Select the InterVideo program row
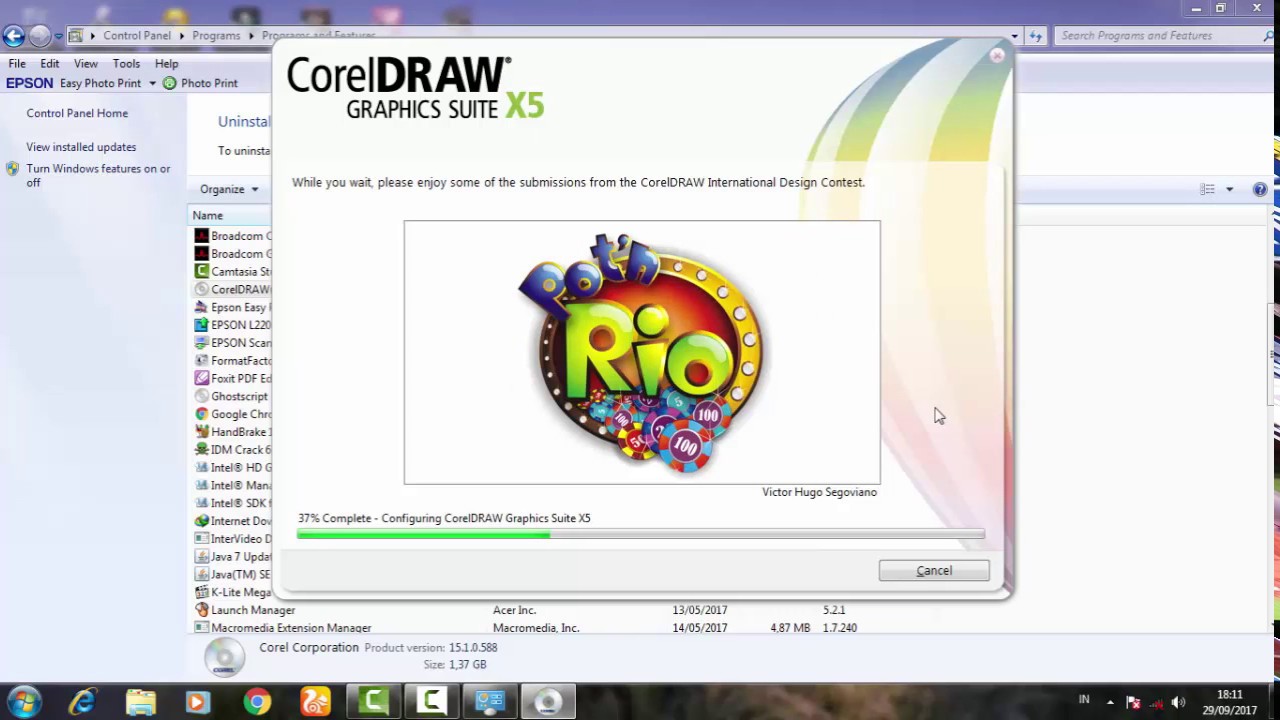 click(232, 539)
